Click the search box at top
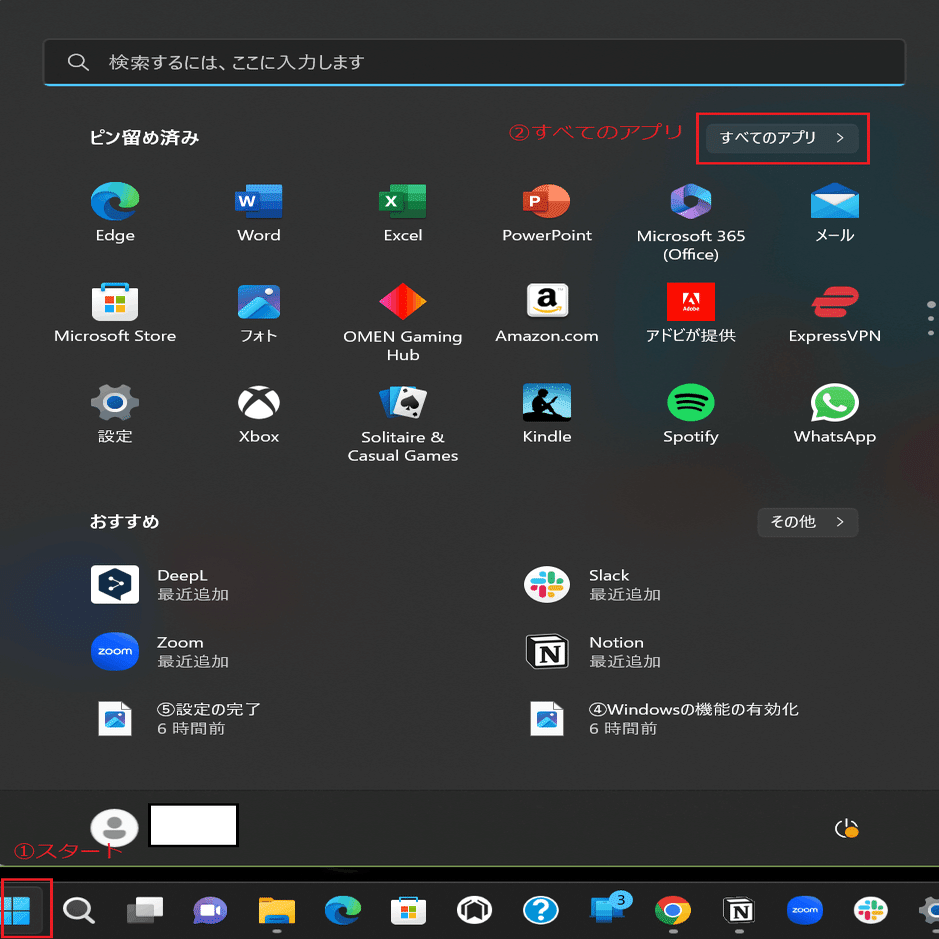Image resolution: width=939 pixels, height=939 pixels. point(474,62)
